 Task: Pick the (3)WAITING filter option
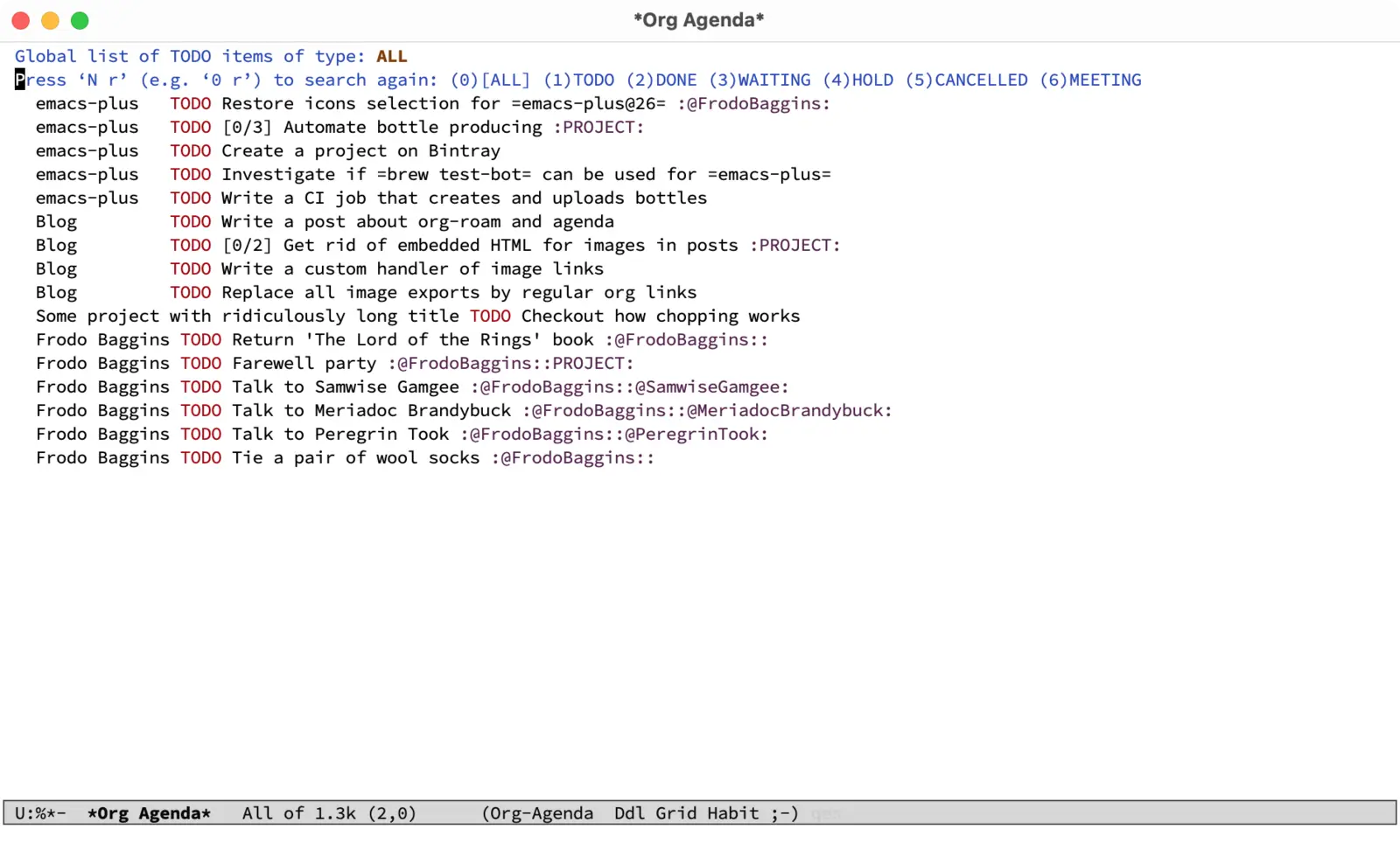(x=759, y=80)
